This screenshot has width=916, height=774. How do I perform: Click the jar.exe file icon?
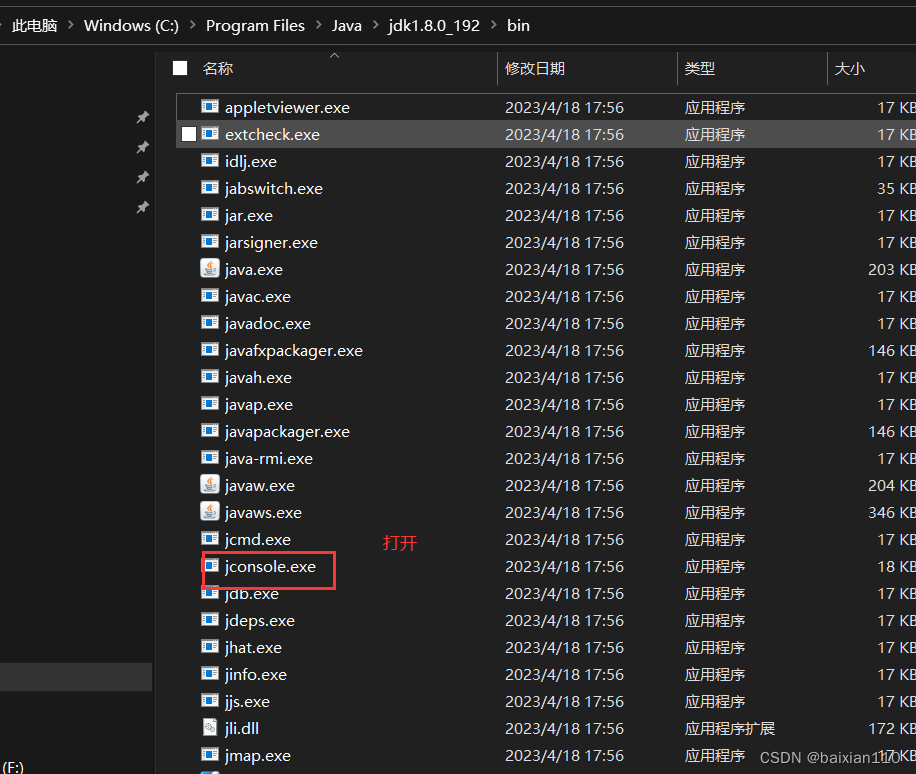point(210,214)
